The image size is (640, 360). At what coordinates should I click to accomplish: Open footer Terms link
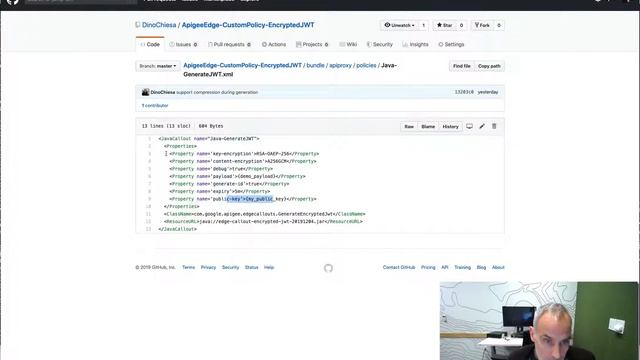click(188, 267)
